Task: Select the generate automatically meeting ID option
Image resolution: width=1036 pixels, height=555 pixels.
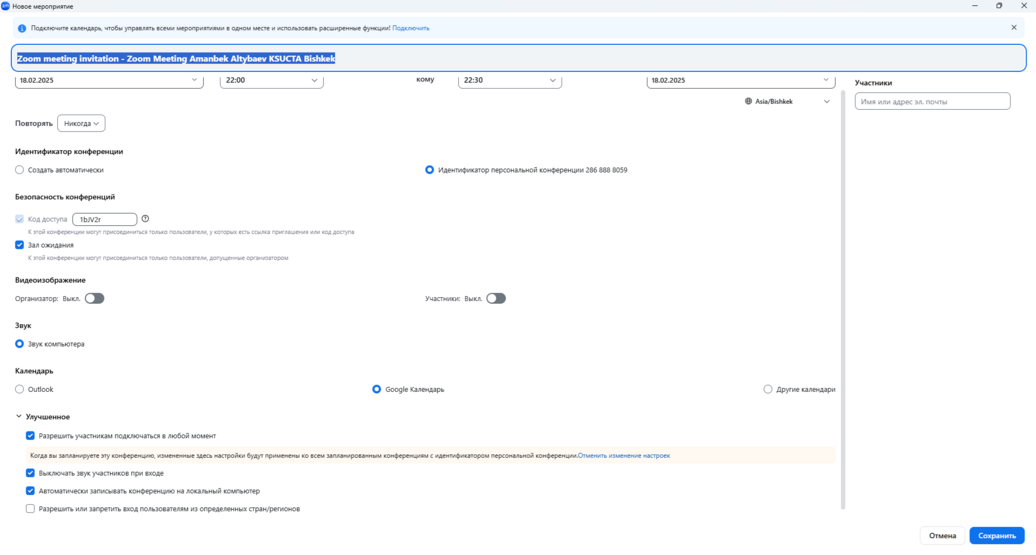Action: coord(20,170)
